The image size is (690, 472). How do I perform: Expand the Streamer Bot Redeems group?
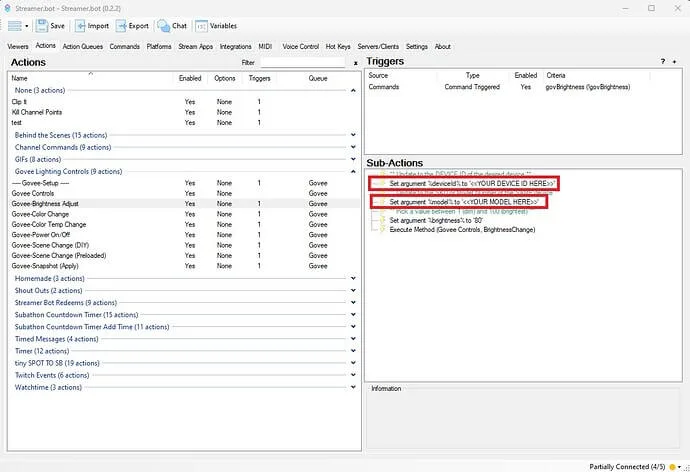point(353,303)
